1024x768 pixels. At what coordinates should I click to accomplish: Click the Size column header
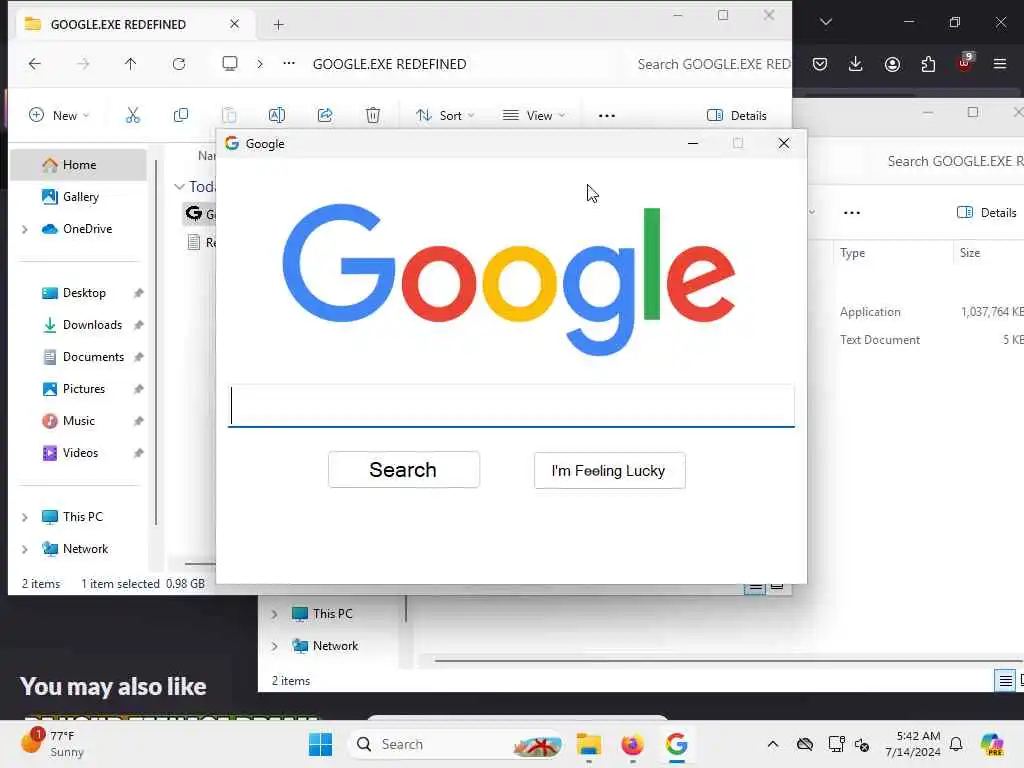(x=970, y=253)
